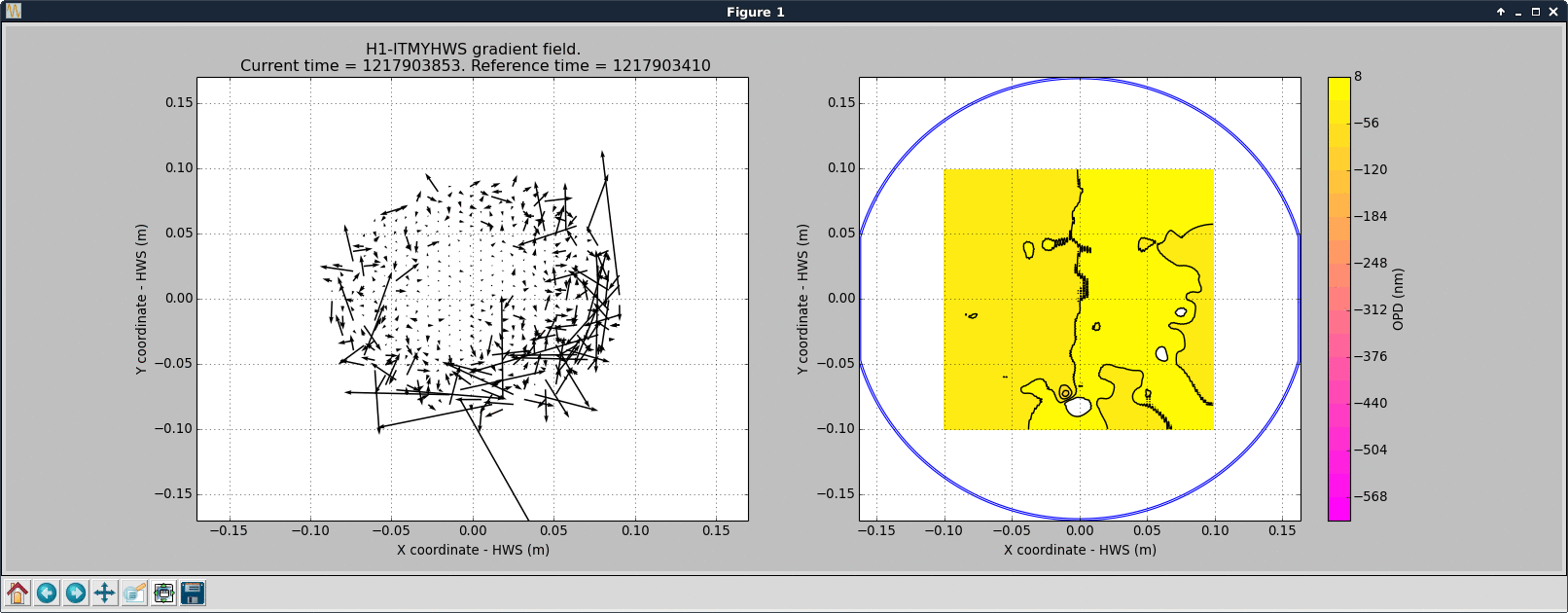Click the center of the gradient arrow field
1568x613 pixels.
(x=473, y=299)
